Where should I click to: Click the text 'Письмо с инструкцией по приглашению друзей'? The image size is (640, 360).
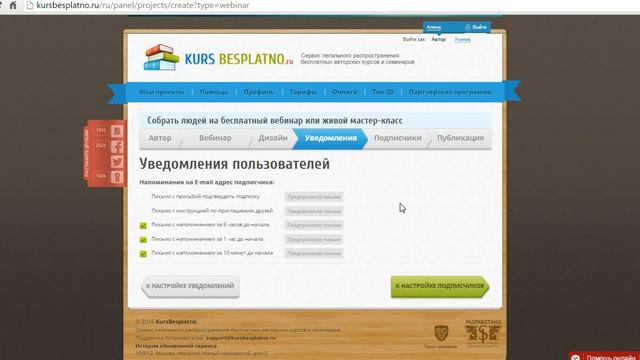212,211
